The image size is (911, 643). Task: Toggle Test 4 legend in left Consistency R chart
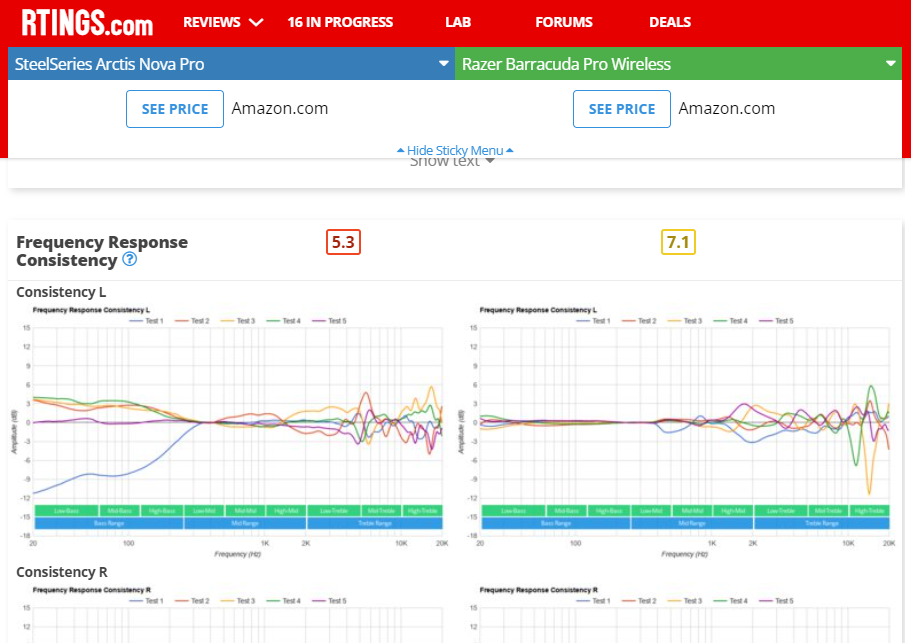(284, 601)
